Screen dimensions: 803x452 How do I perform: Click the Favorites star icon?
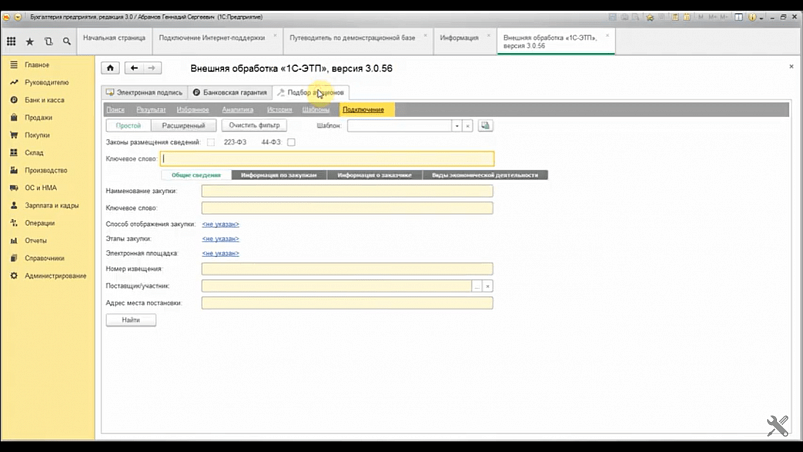(x=29, y=41)
